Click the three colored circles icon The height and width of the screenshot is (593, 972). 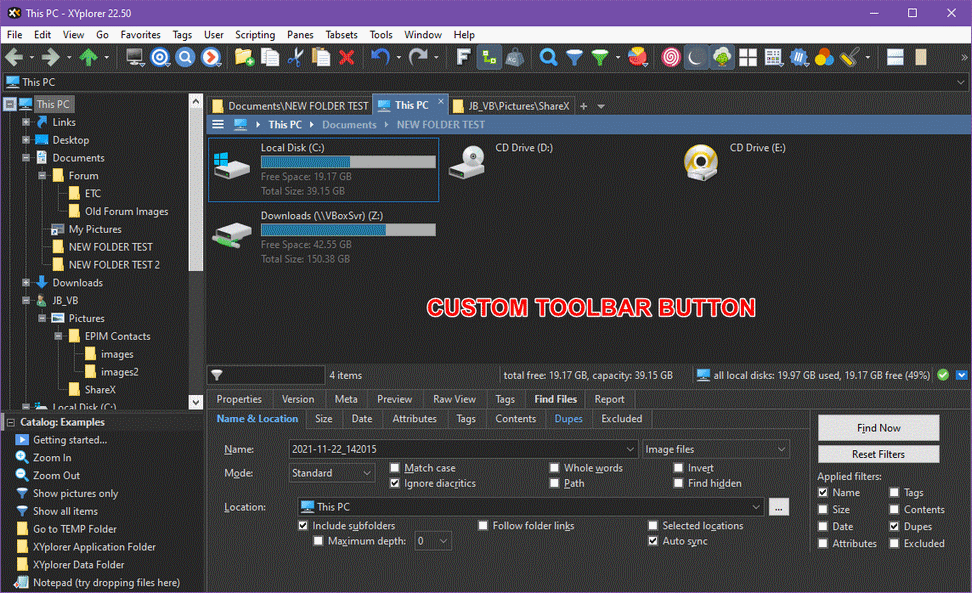click(x=824, y=58)
